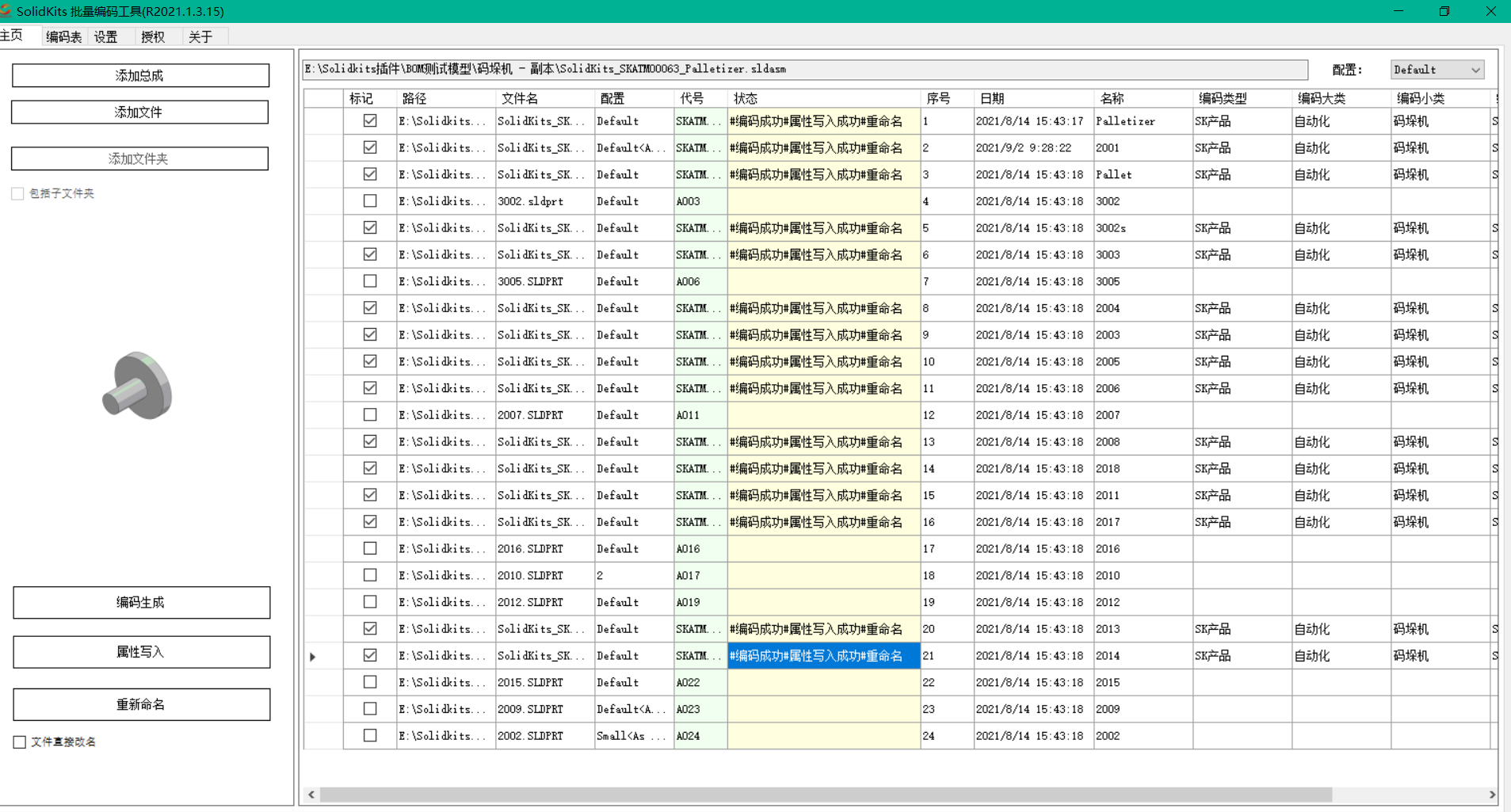Close the SolidKits window
The width and height of the screenshot is (1511, 812).
1490,11
